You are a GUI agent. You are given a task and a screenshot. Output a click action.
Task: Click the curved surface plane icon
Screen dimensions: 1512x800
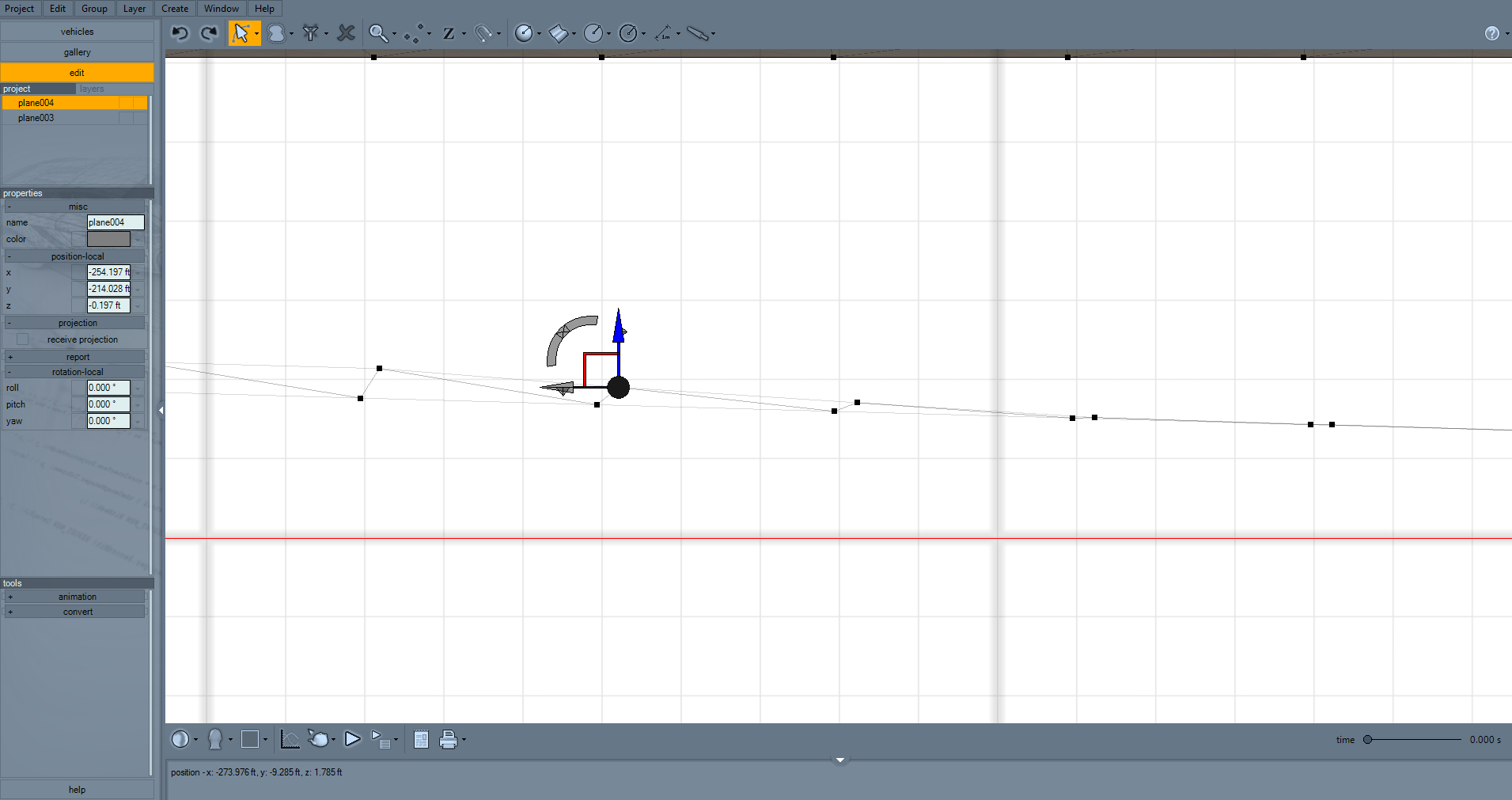pyautogui.click(x=559, y=33)
